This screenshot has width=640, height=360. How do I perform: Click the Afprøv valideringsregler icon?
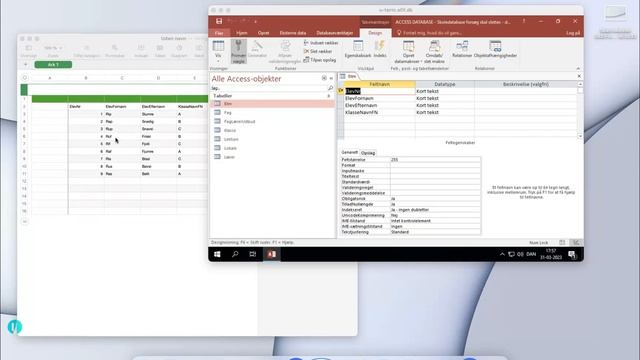coord(285,51)
